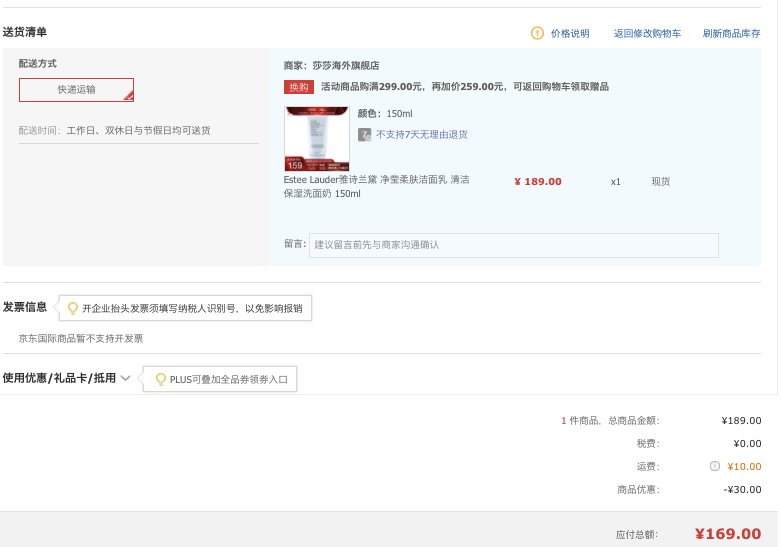Click the ¥169.00 total payable amount
This screenshot has height=547, width=781.
click(728, 534)
